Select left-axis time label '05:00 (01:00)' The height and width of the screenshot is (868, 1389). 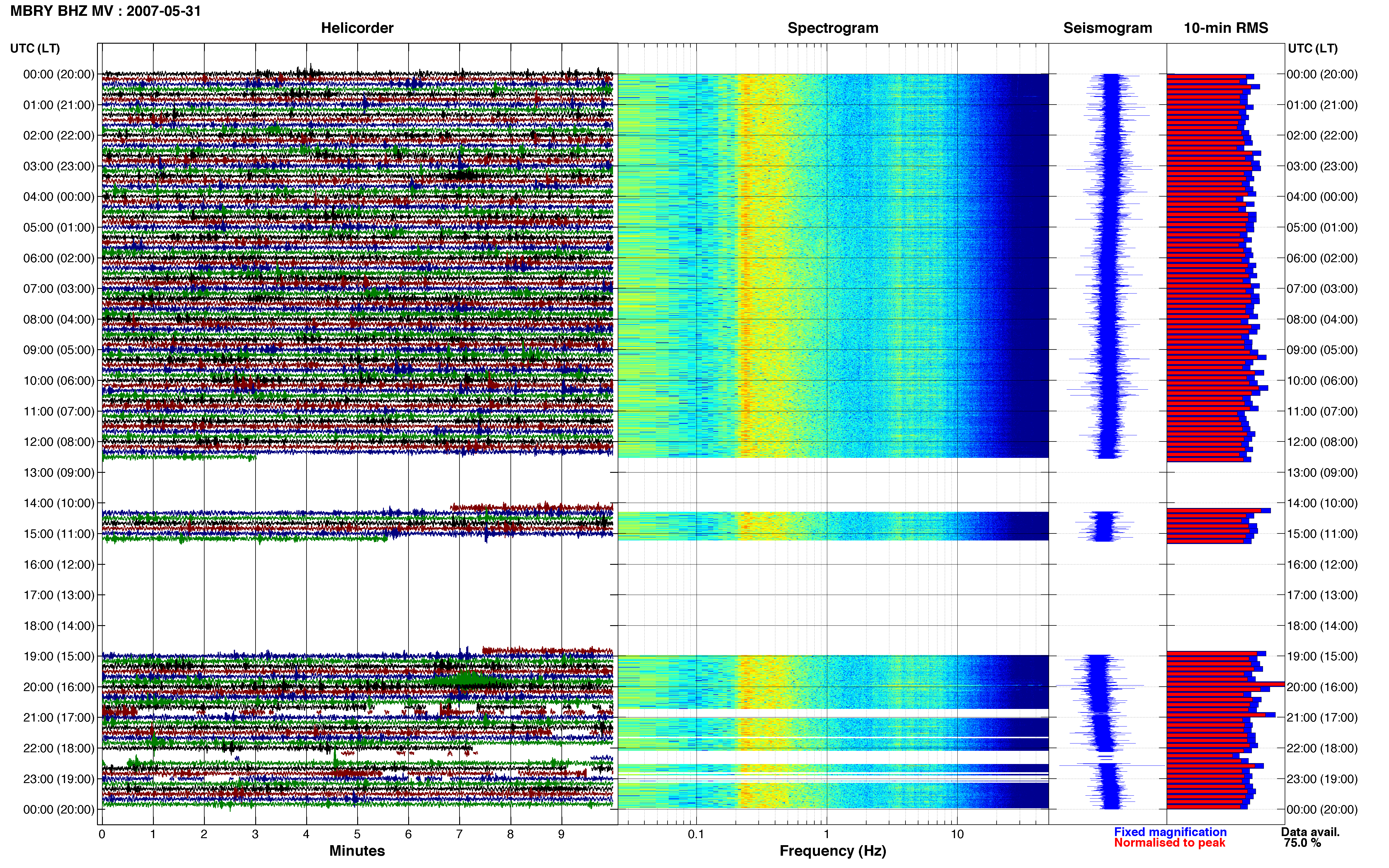59,227
